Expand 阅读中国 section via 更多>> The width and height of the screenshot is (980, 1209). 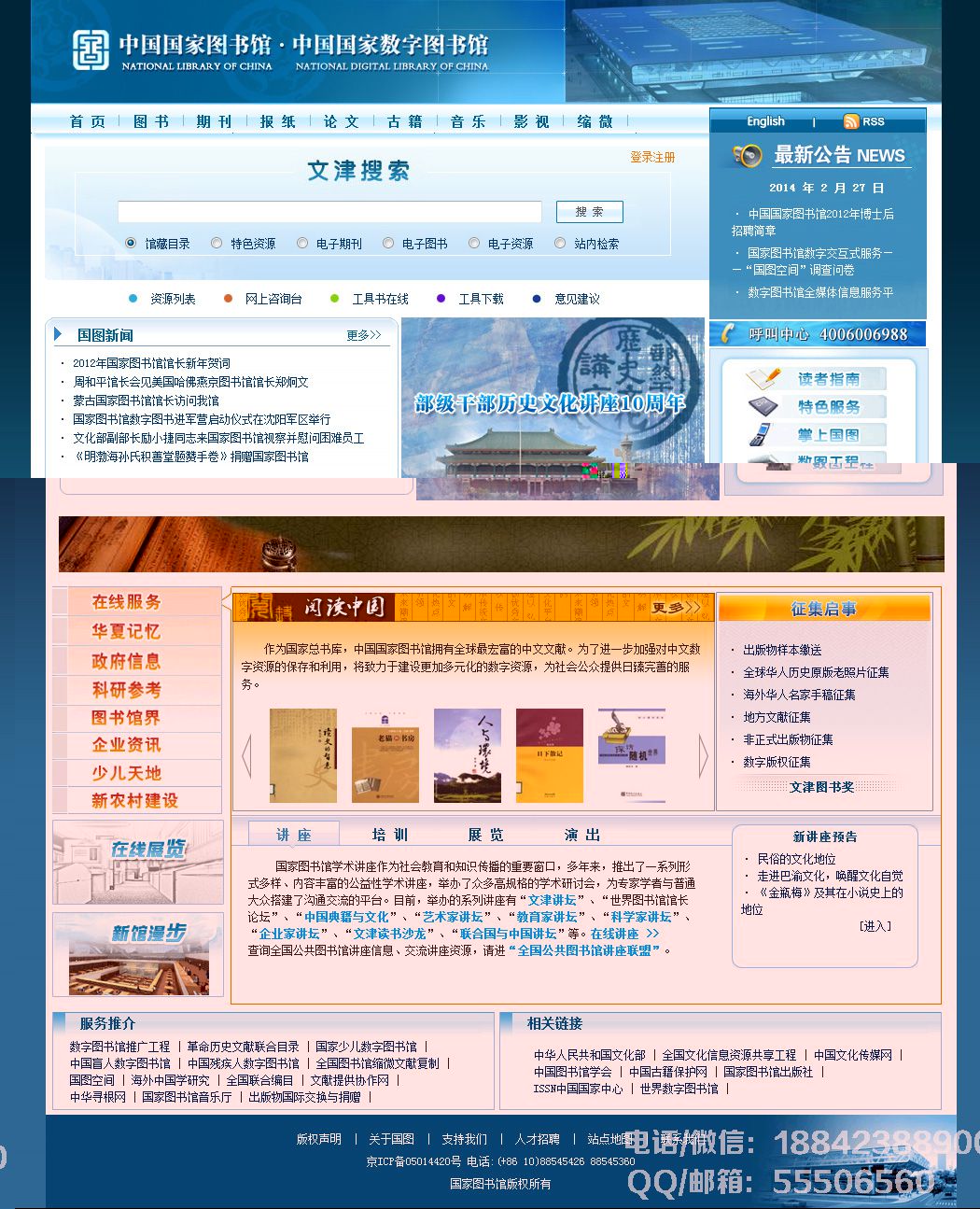[676, 608]
